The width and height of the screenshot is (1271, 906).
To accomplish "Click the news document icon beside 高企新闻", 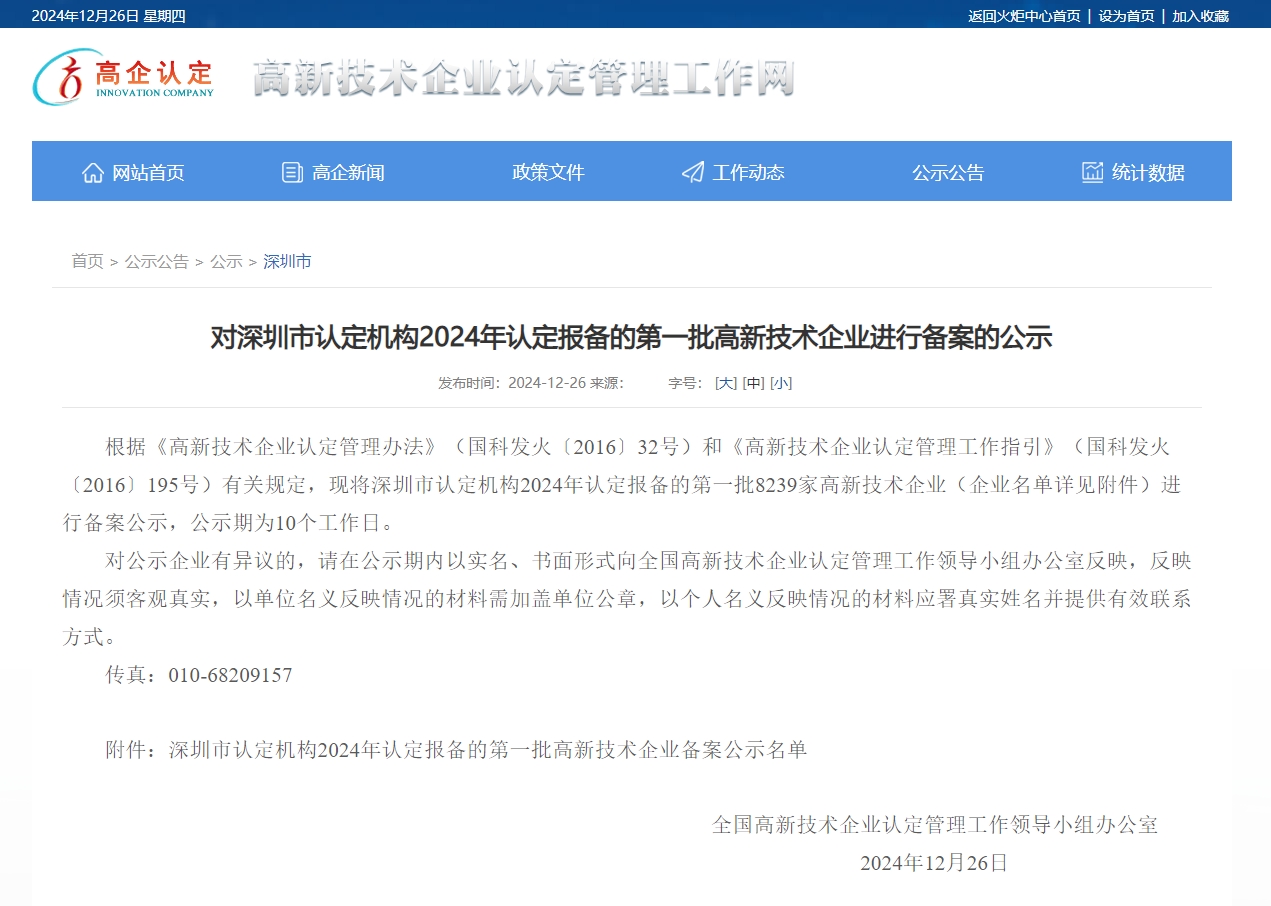I will point(292,172).
